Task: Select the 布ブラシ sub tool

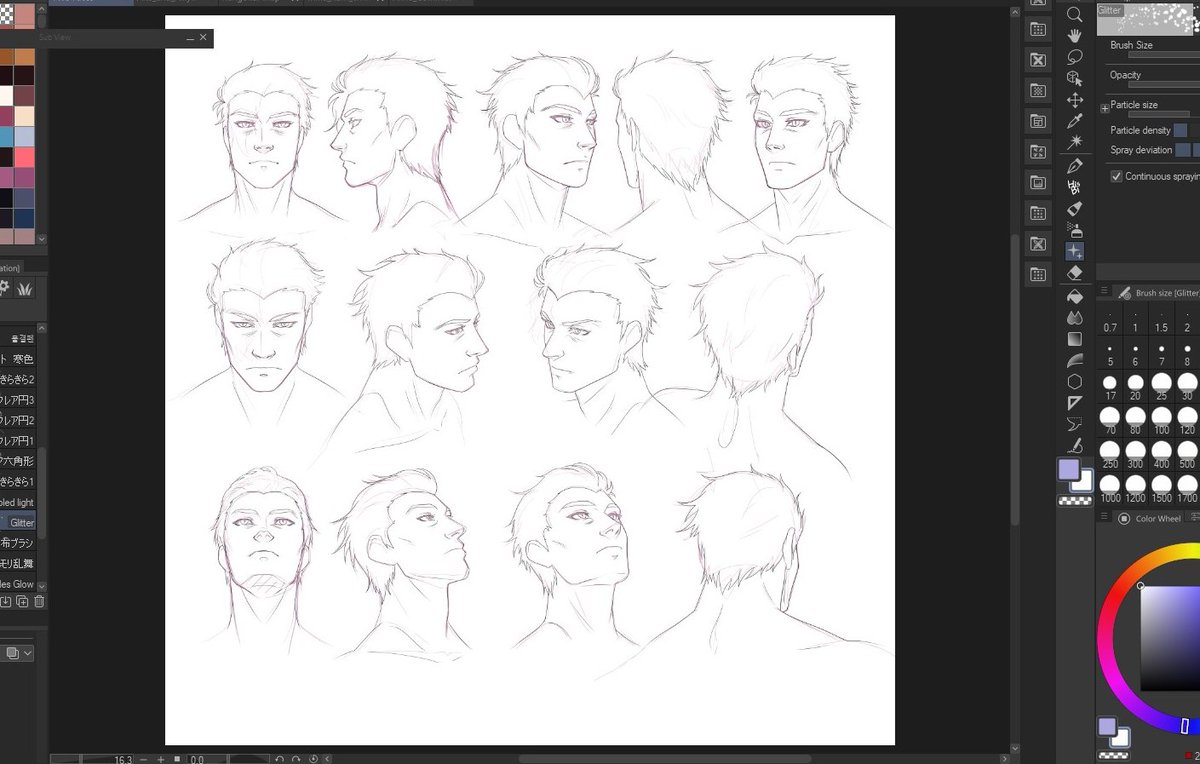Action: [x=18, y=543]
